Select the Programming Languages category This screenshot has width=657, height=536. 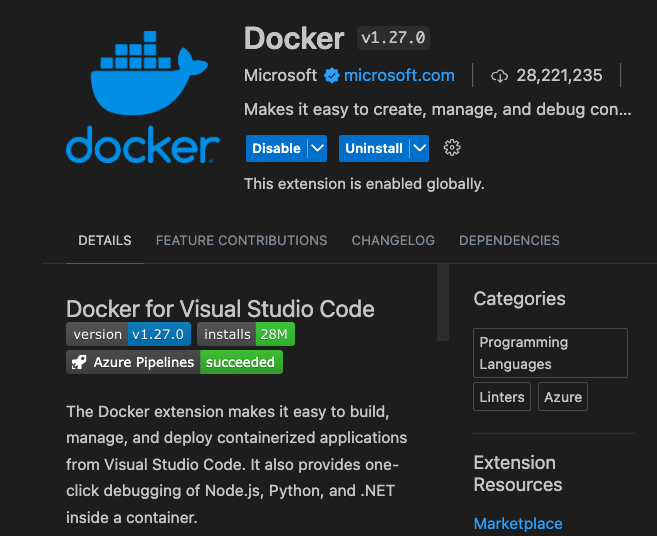550,353
